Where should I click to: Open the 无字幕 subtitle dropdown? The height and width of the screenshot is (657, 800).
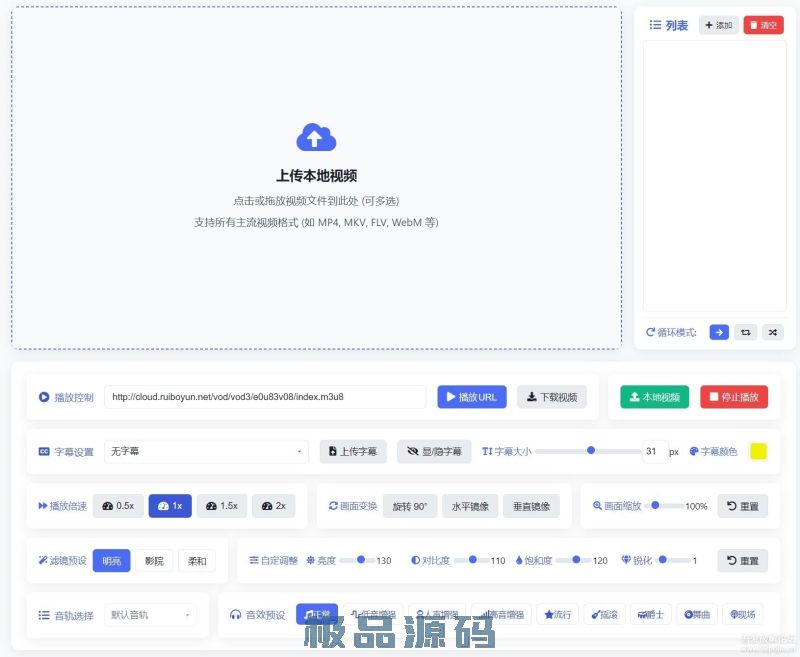(x=206, y=451)
